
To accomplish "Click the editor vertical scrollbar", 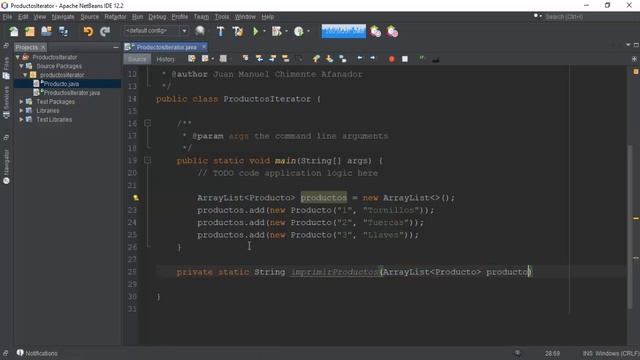I will click(630, 227).
